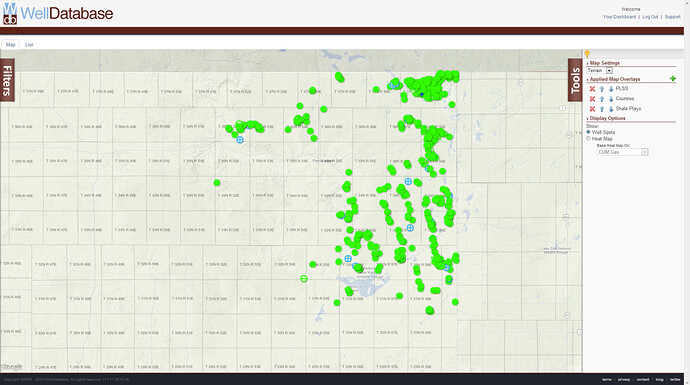This screenshot has width=690, height=385.
Task: Move the Counties overlay up
Action: (x=602, y=99)
